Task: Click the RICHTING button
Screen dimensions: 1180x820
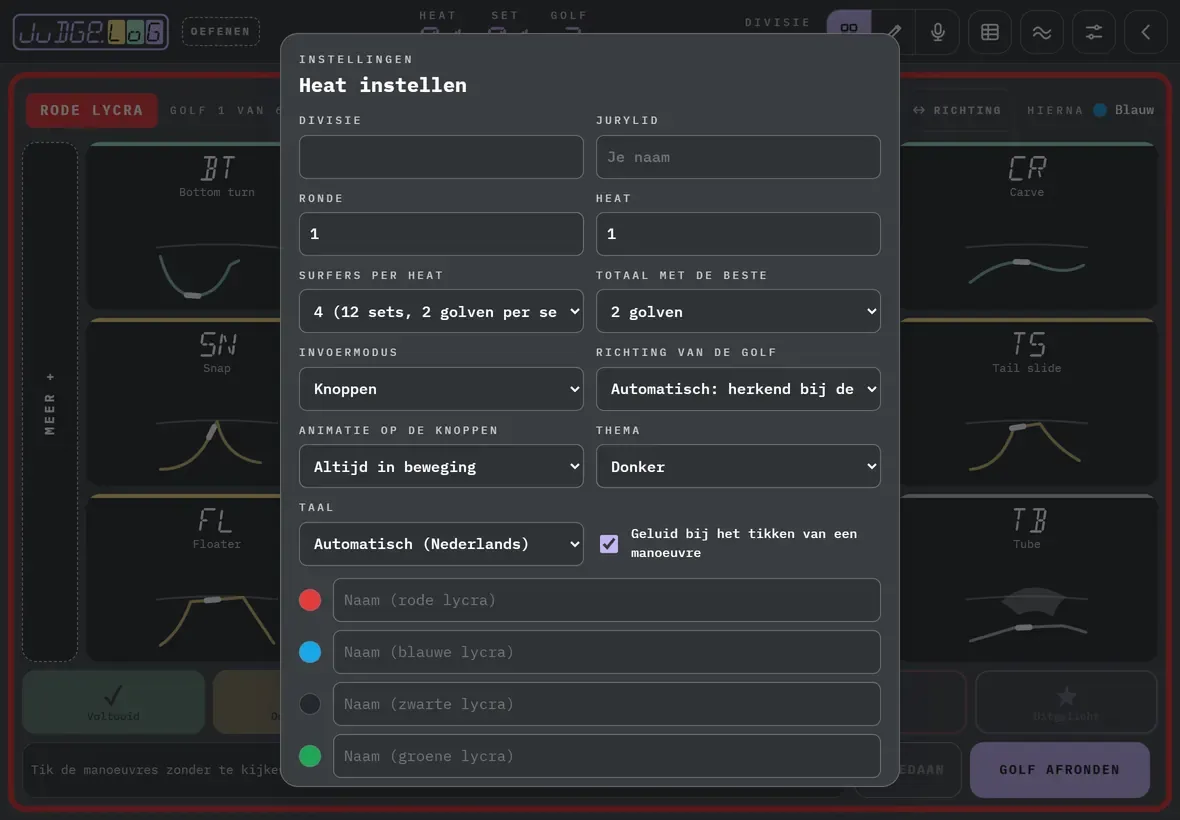Action: tap(957, 110)
